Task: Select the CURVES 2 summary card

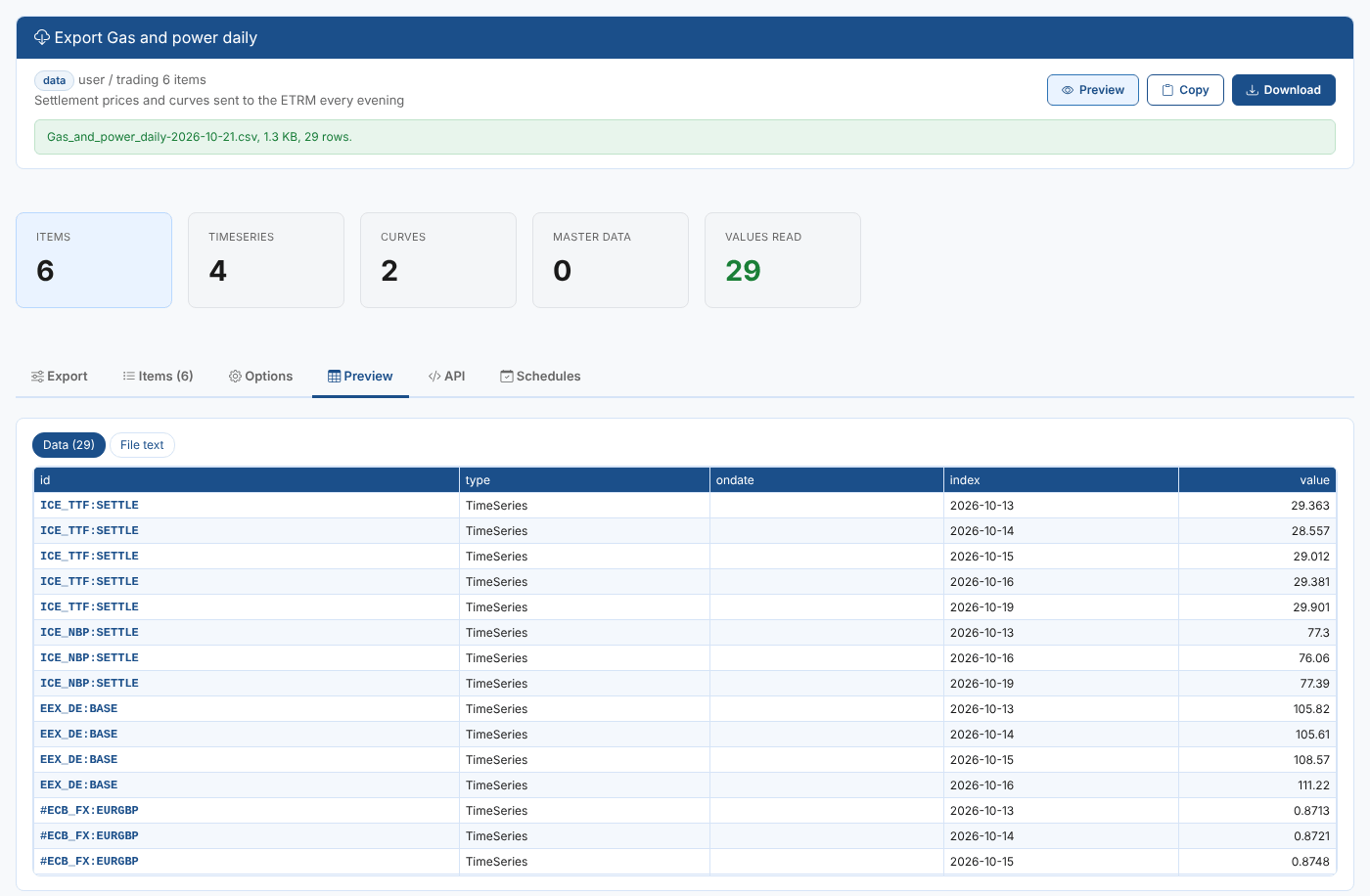Action: click(x=438, y=260)
